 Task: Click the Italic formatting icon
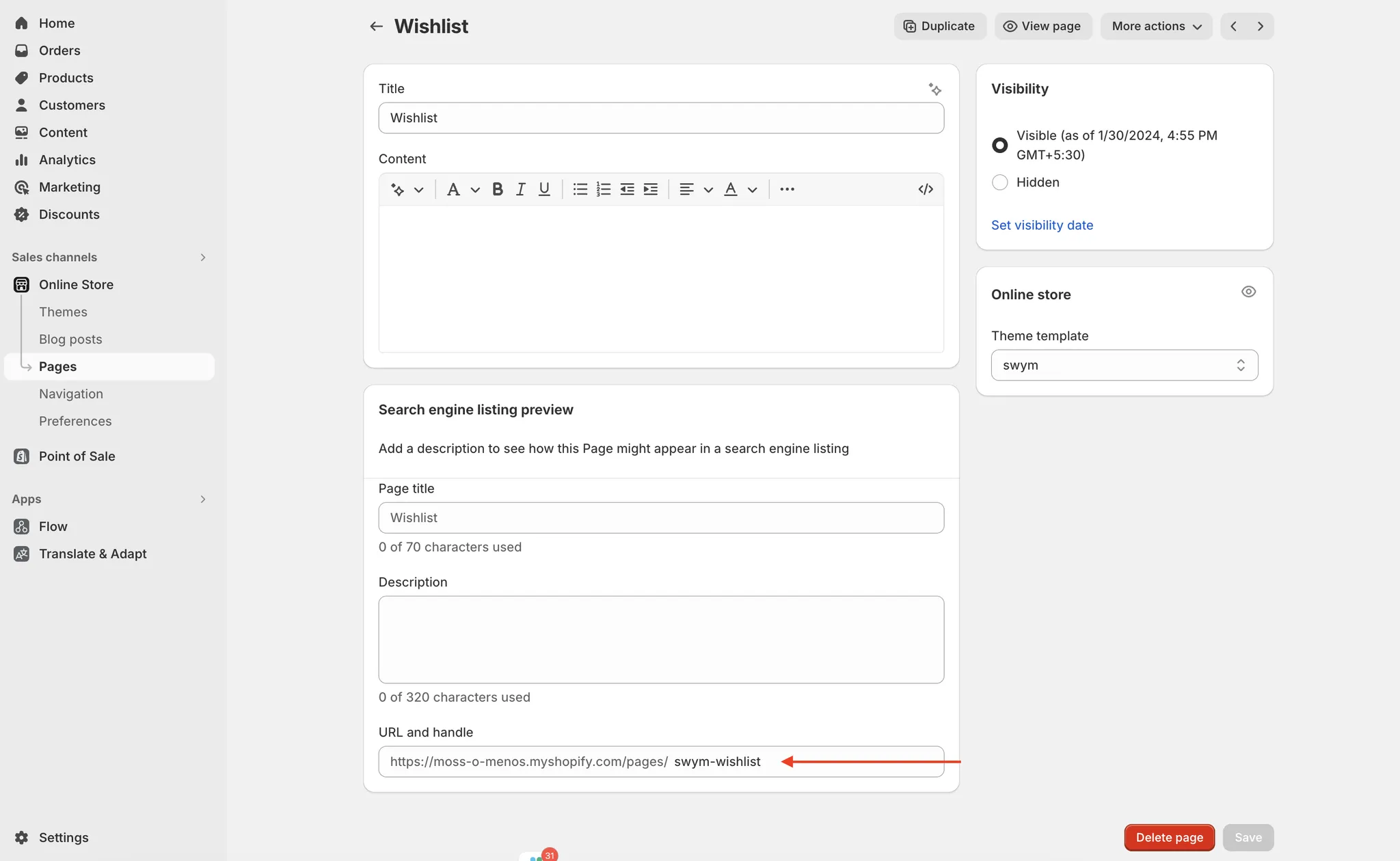(x=520, y=189)
